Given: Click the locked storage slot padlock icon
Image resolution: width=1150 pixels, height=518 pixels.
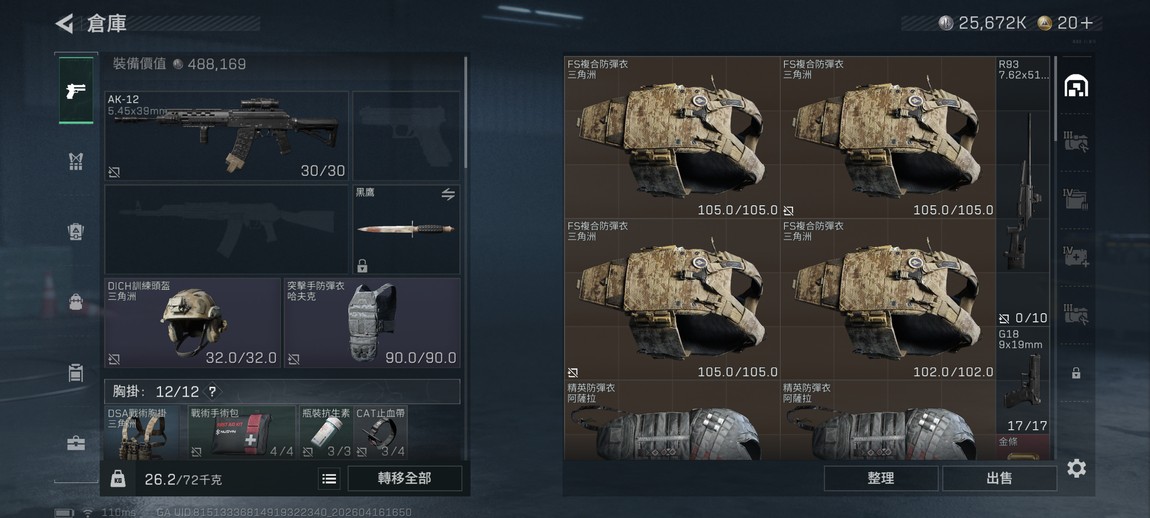Looking at the screenshot, I should 1075,373.
